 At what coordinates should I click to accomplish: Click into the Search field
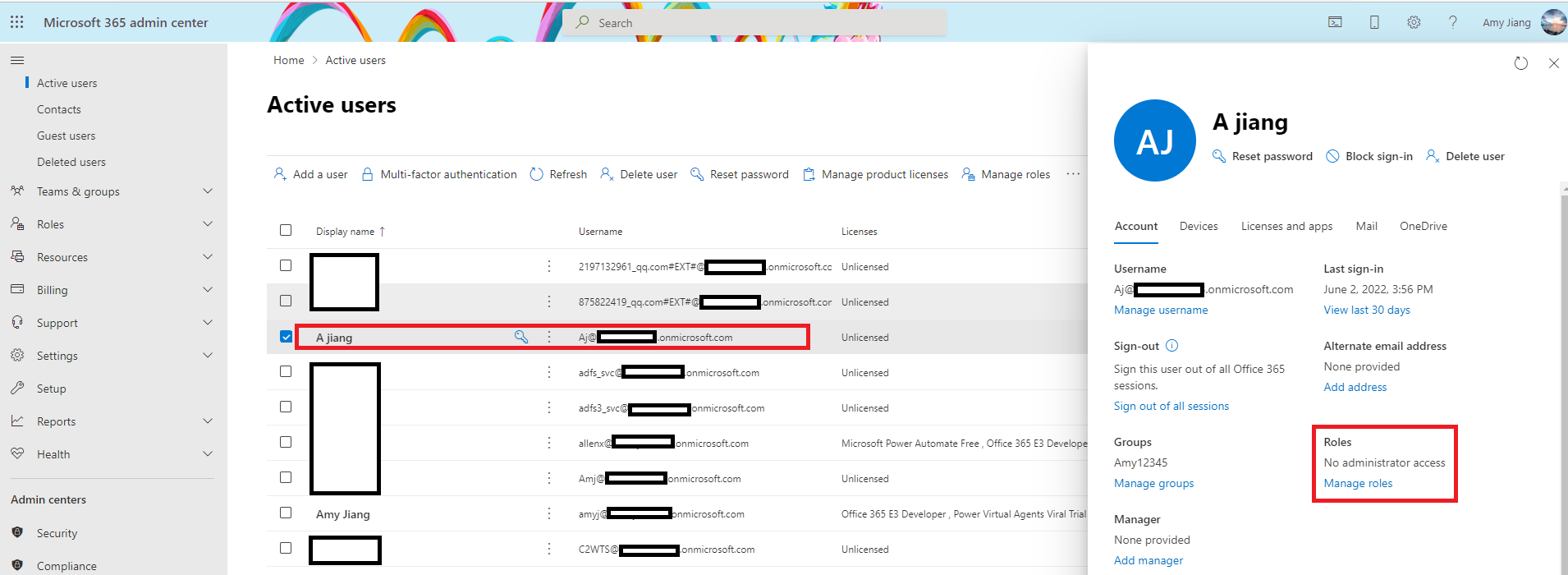(755, 23)
